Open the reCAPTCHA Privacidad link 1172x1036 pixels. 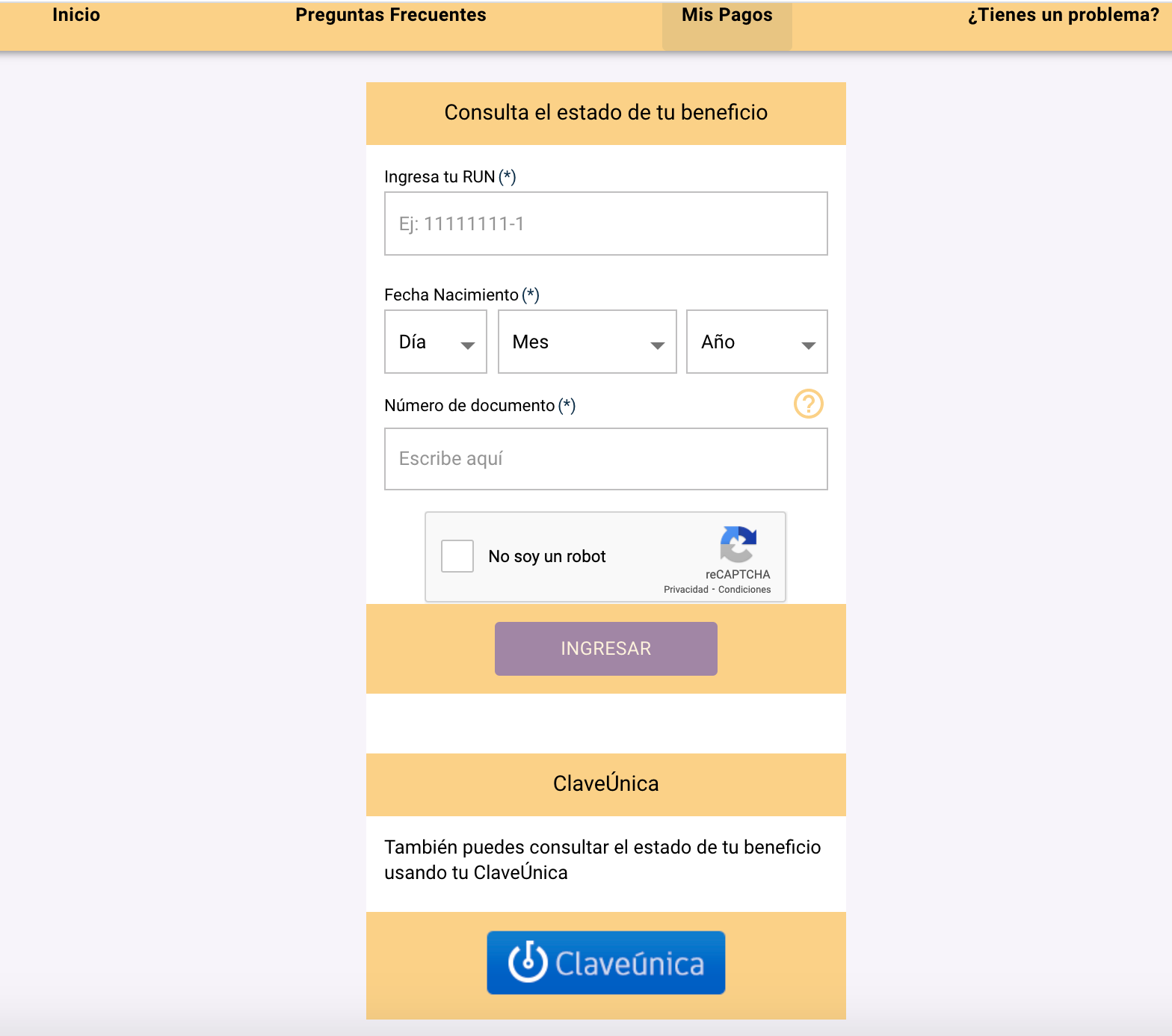click(x=685, y=590)
